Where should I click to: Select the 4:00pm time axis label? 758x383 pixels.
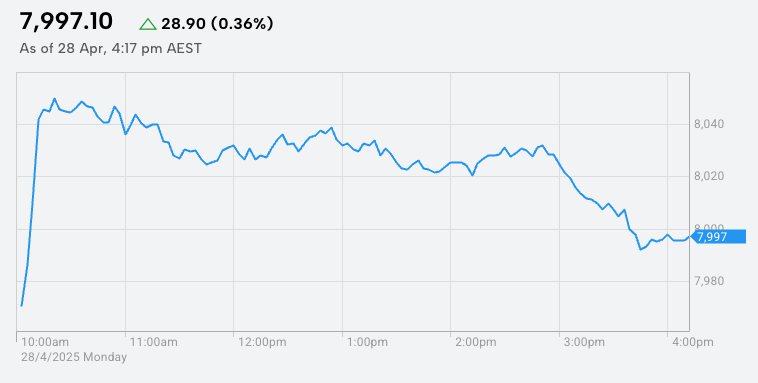693,342
